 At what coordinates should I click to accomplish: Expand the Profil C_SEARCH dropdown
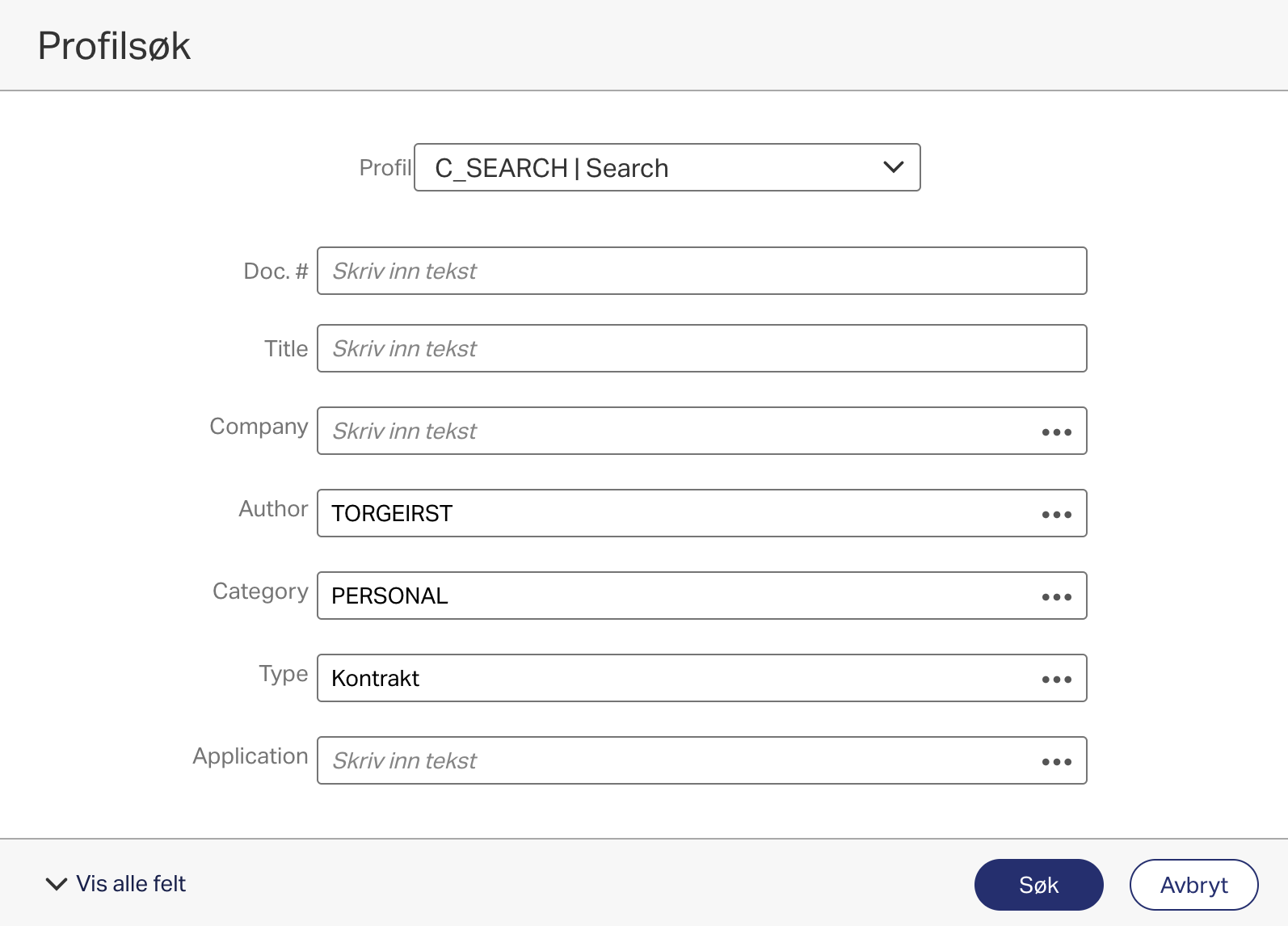[667, 167]
